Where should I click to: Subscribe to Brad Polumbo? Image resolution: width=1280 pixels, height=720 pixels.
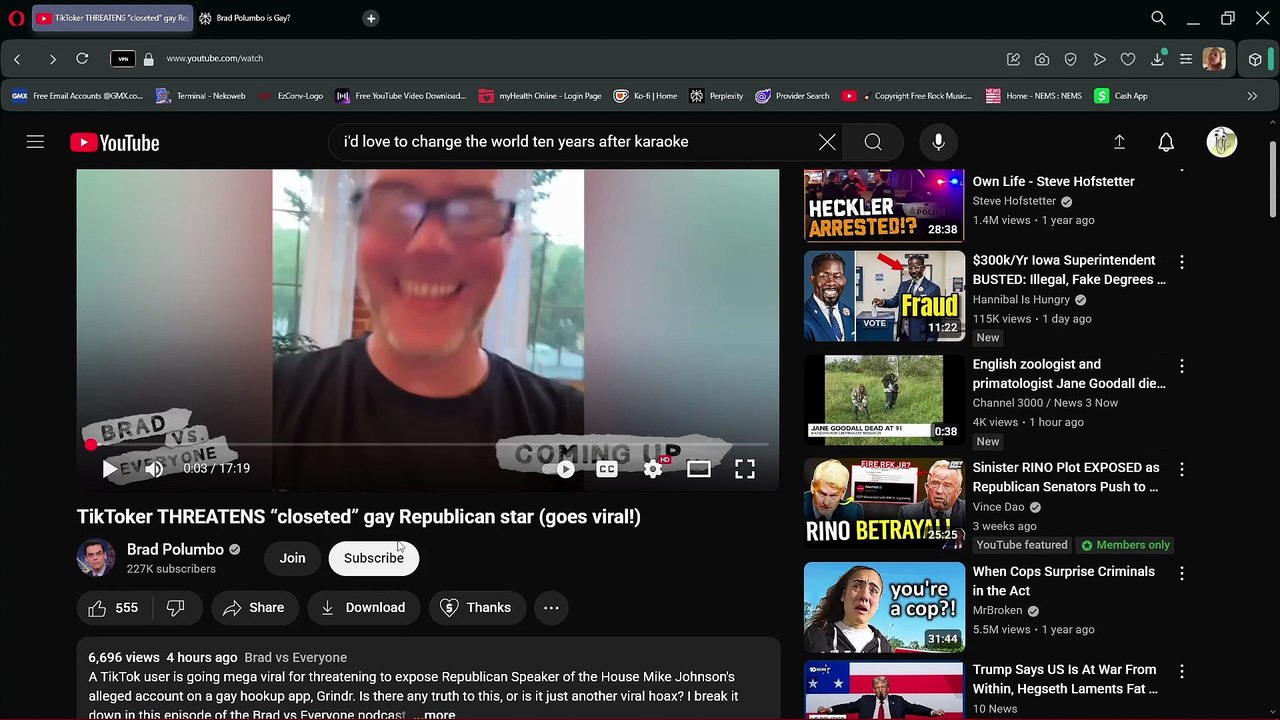tap(374, 558)
